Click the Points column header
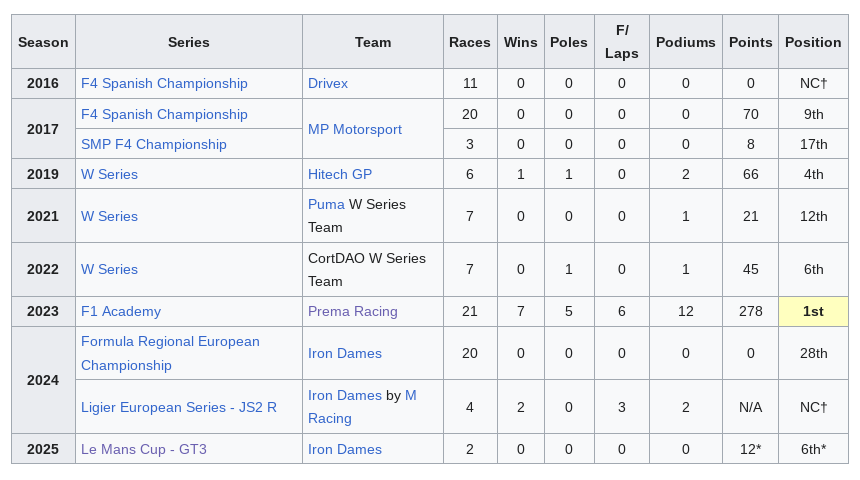The height and width of the screenshot is (480, 860). click(x=750, y=42)
